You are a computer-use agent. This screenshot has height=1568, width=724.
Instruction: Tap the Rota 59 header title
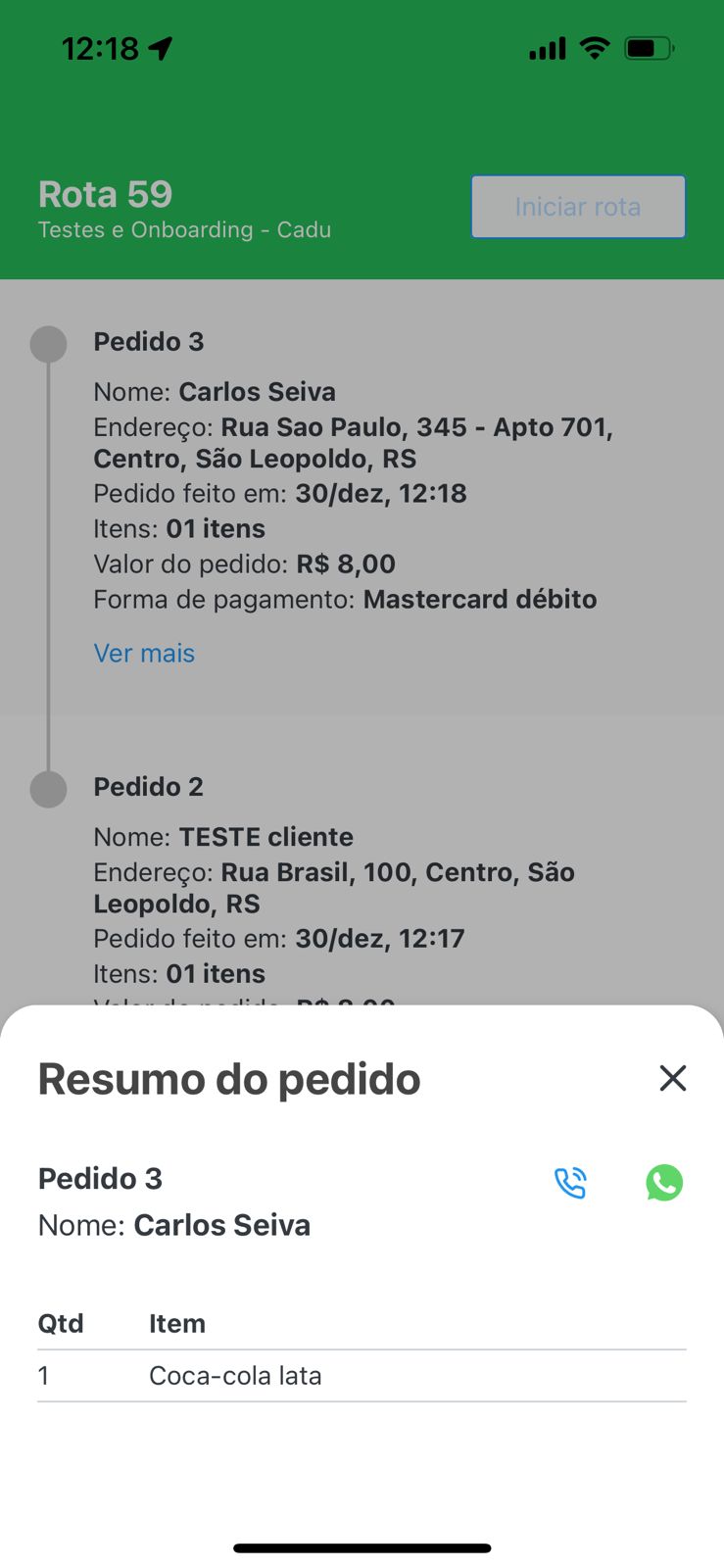[106, 194]
